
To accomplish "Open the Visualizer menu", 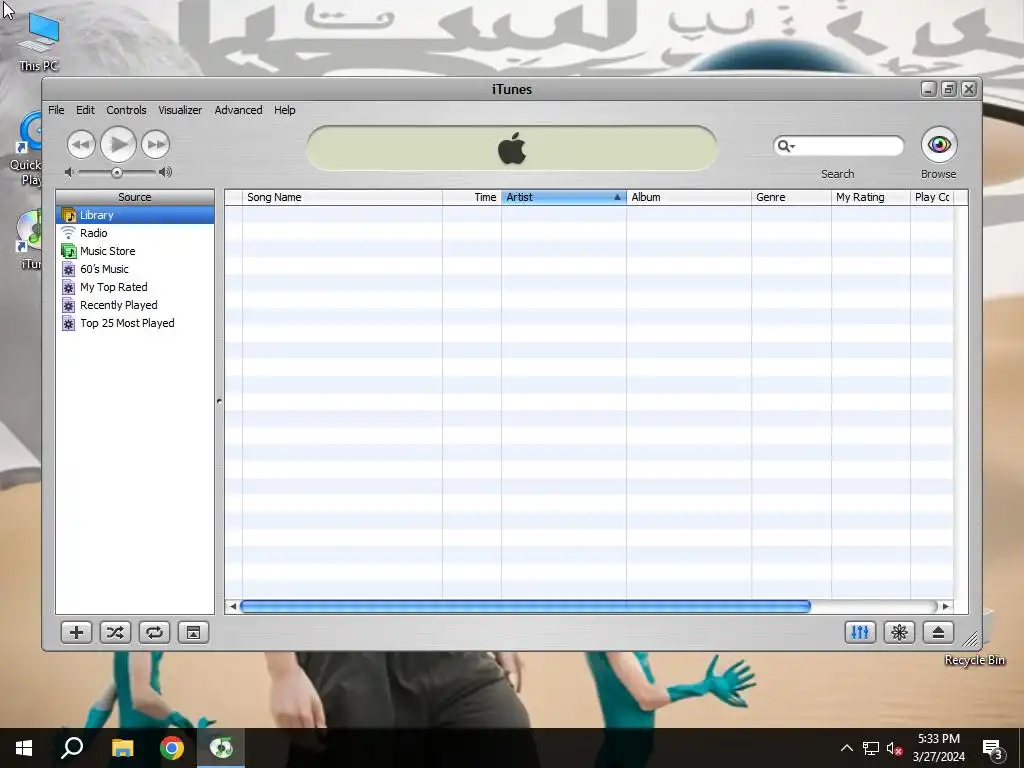I will [x=180, y=110].
